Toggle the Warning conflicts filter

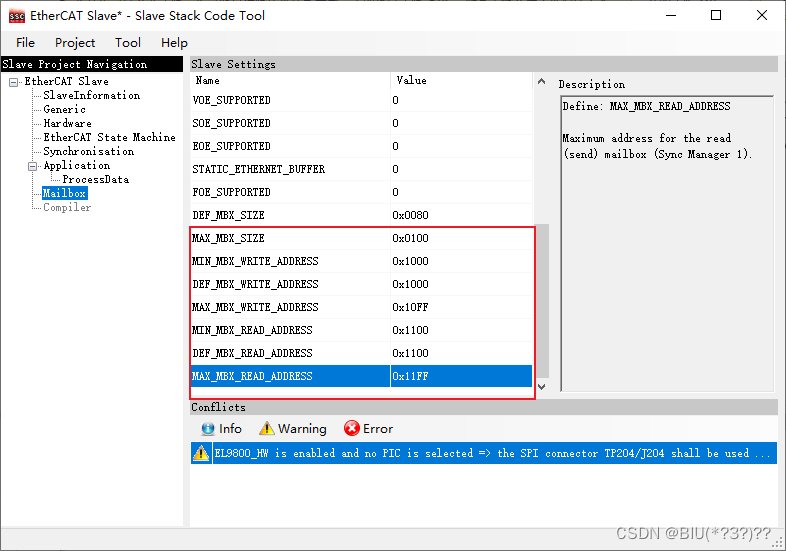(293, 429)
